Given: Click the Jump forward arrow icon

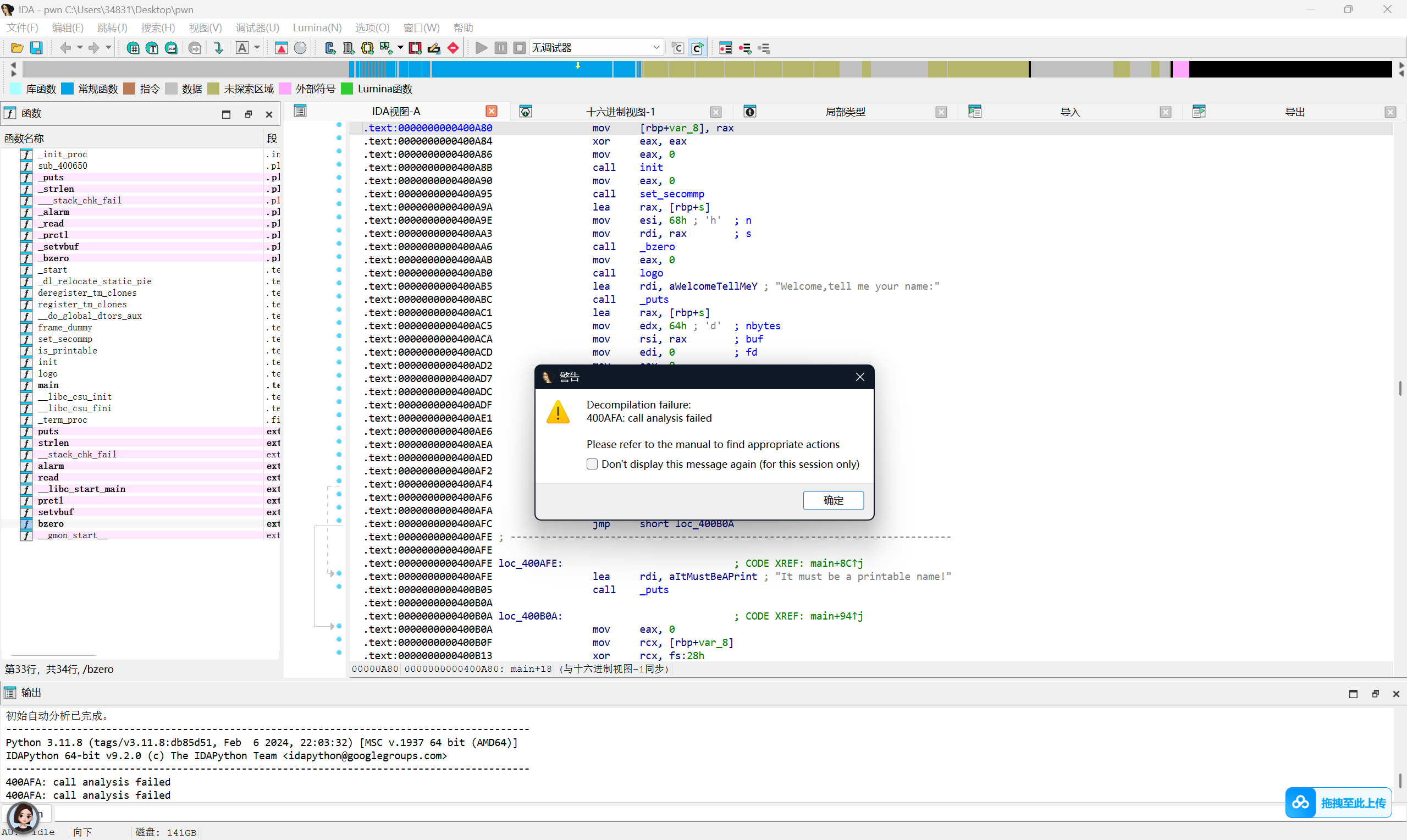Looking at the screenshot, I should pos(94,48).
